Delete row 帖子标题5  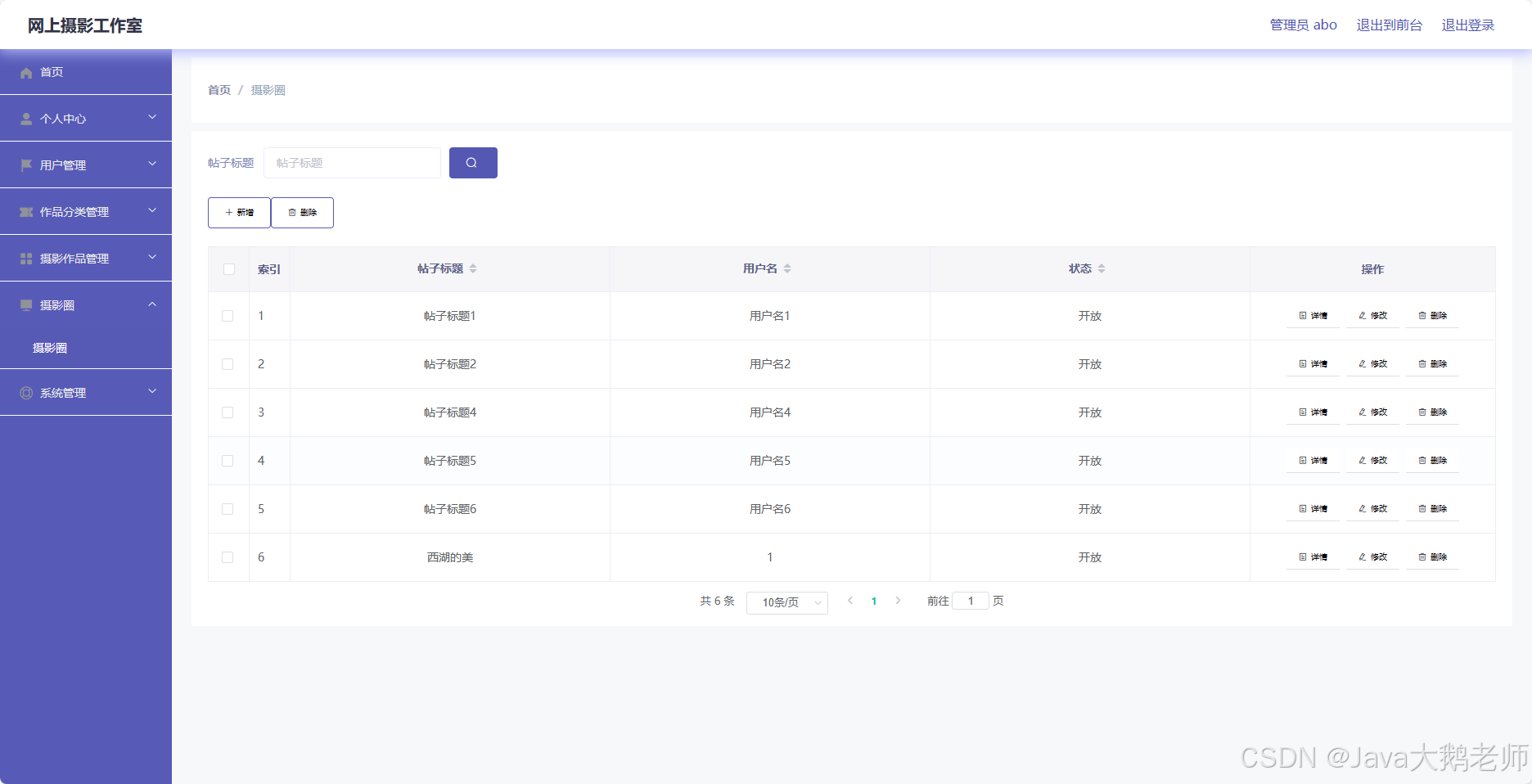click(x=1432, y=461)
